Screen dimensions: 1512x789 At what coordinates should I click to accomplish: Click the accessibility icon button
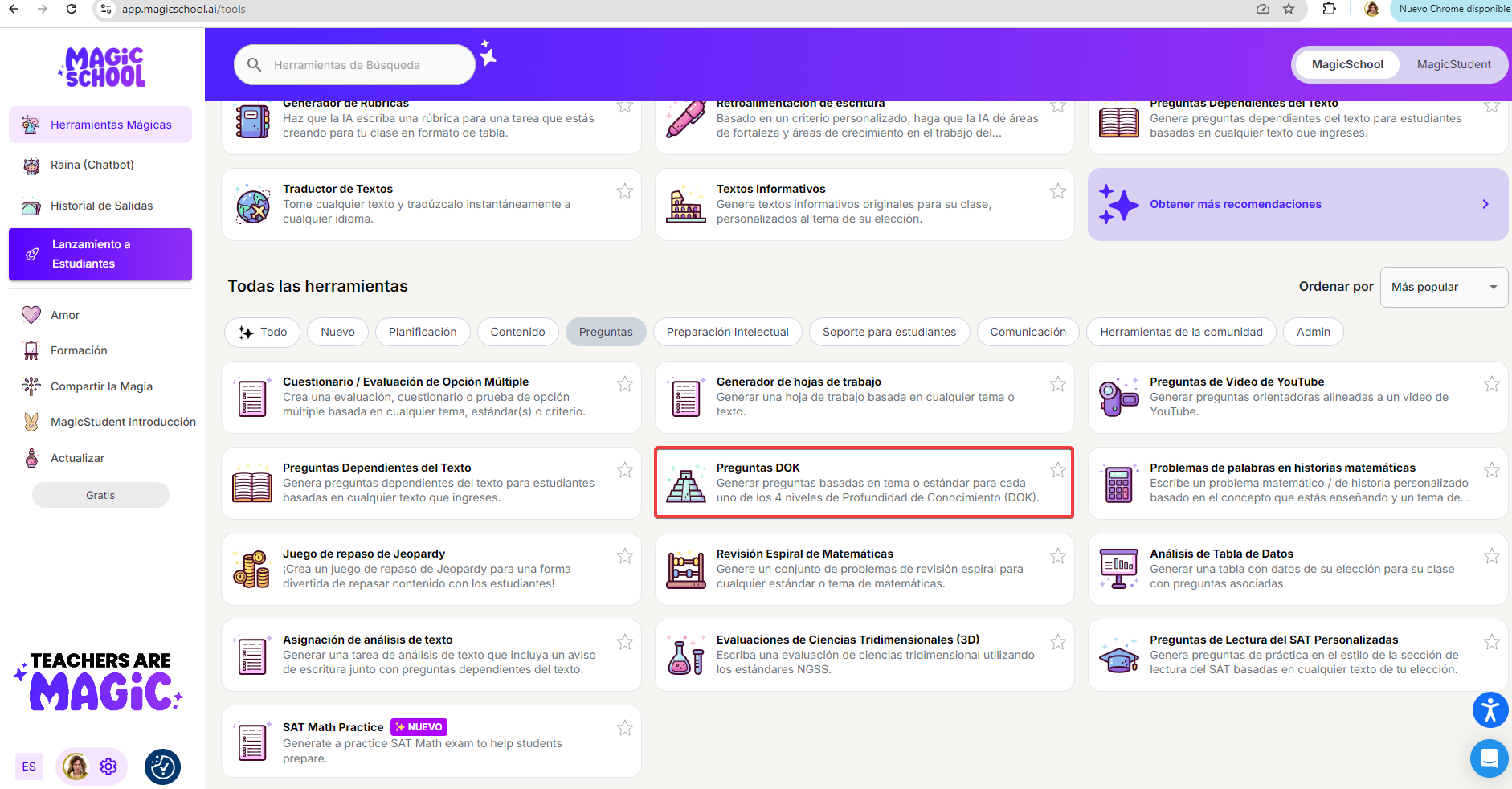(x=1490, y=710)
